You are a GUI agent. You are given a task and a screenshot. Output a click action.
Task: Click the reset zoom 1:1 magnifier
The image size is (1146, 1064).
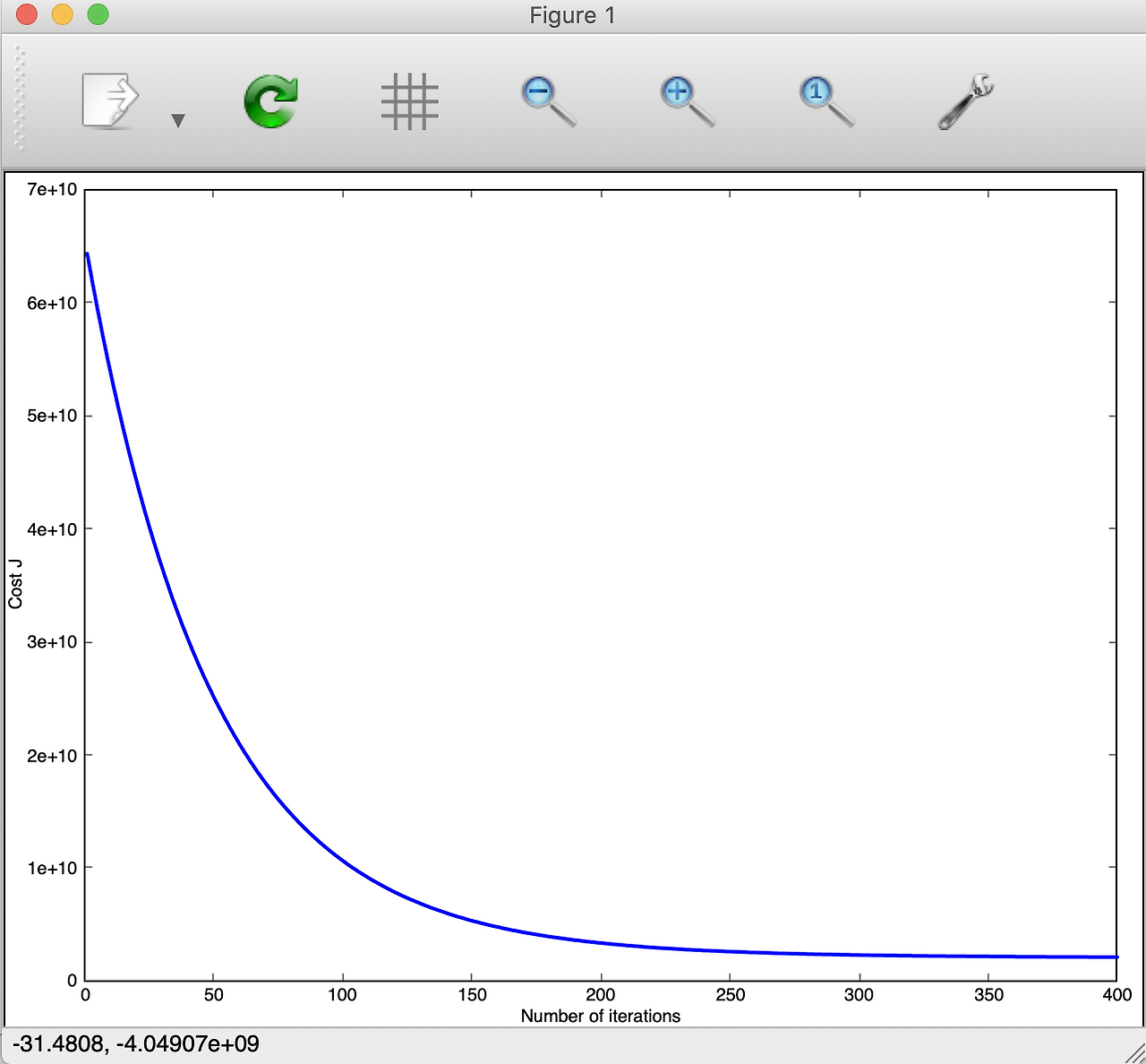(x=825, y=101)
